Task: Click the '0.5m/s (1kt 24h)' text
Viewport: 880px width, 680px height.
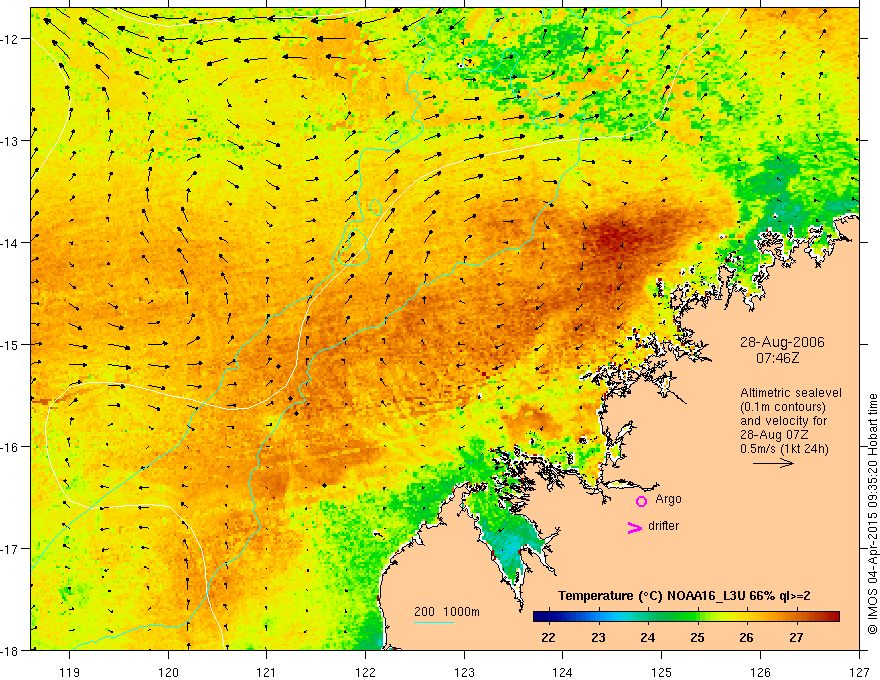Action: tap(784, 449)
